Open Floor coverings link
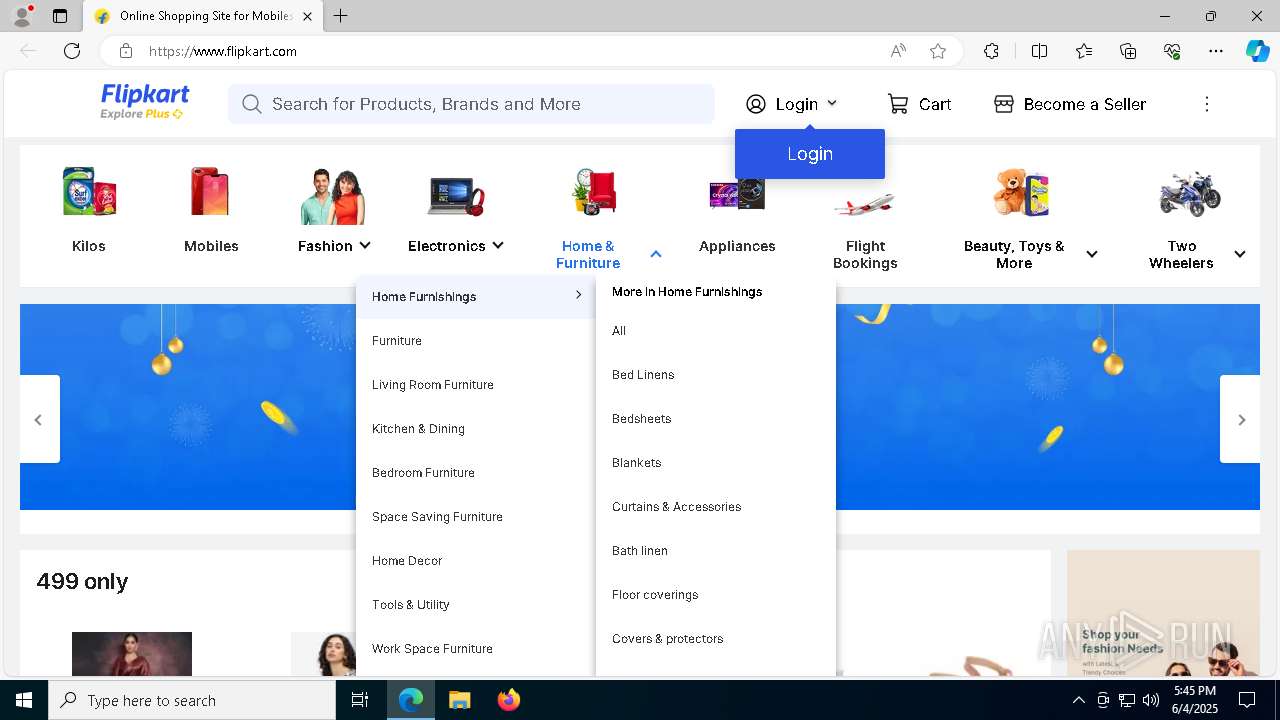The image size is (1280, 720). [655, 595]
